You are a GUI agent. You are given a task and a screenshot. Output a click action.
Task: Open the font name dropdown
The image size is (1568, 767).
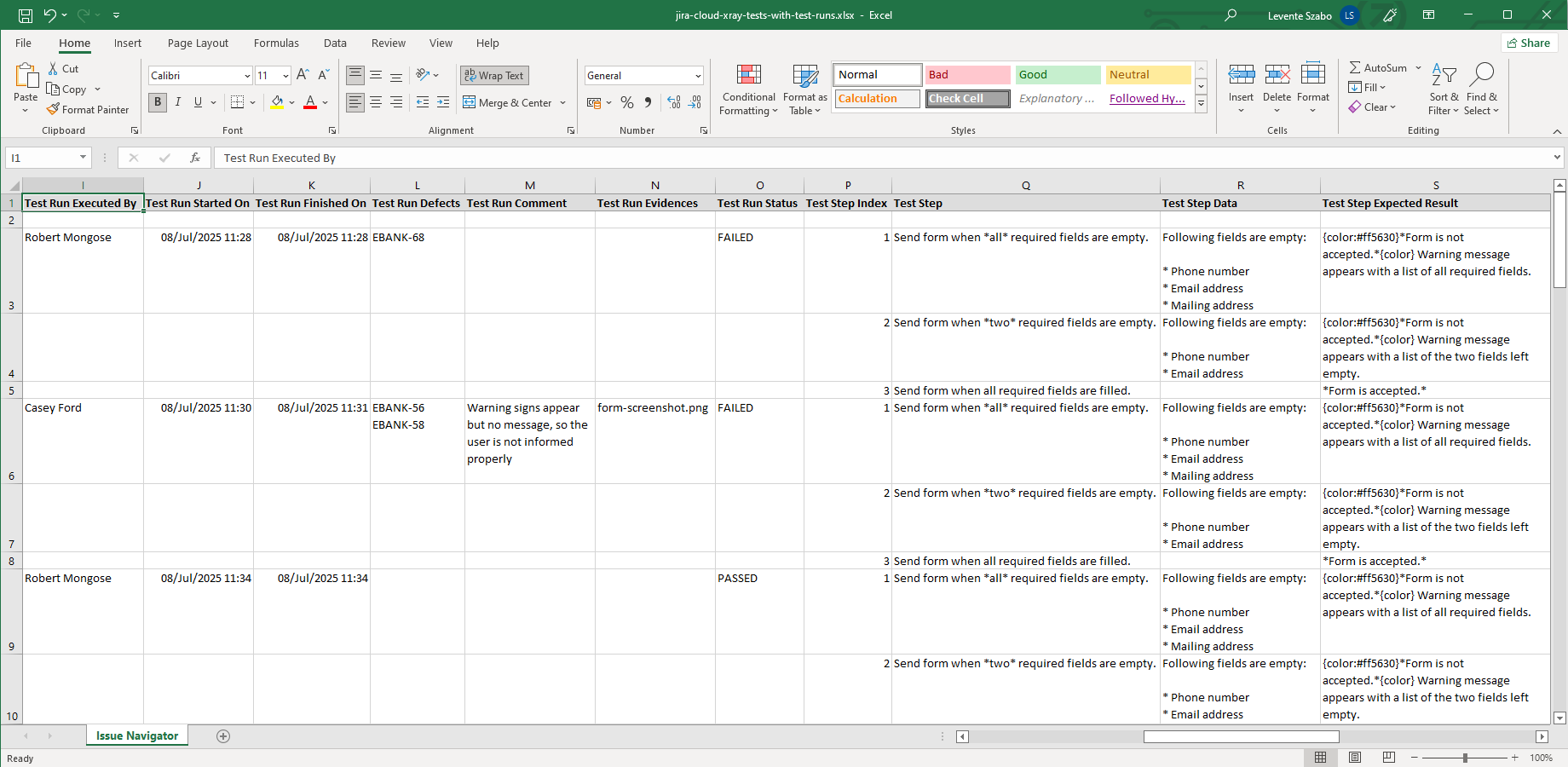point(247,76)
